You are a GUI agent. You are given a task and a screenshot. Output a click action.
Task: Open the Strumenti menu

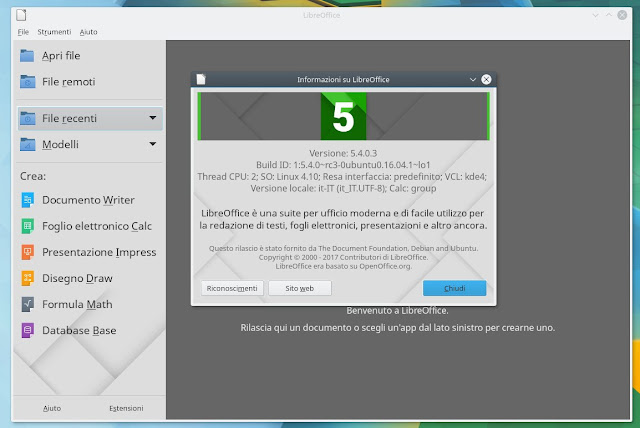54,32
